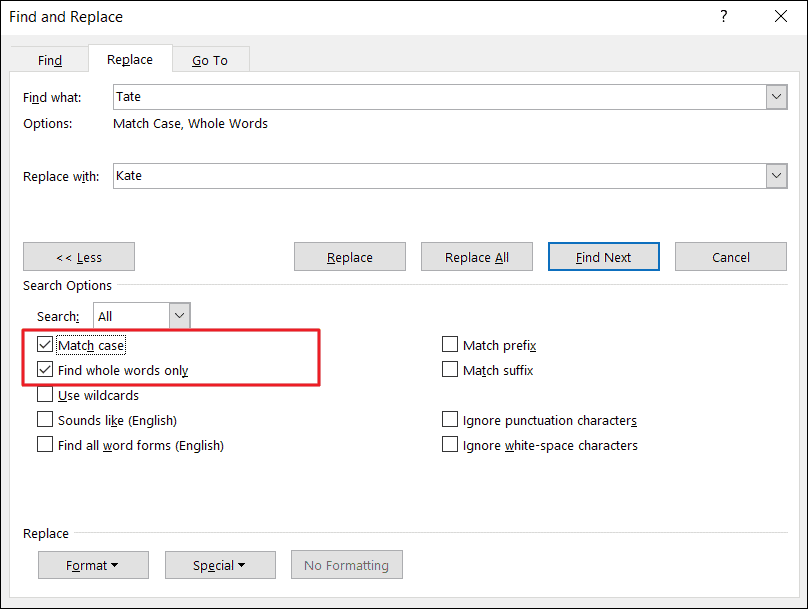
Task: Enable the Match case checkbox
Action: (x=45, y=344)
